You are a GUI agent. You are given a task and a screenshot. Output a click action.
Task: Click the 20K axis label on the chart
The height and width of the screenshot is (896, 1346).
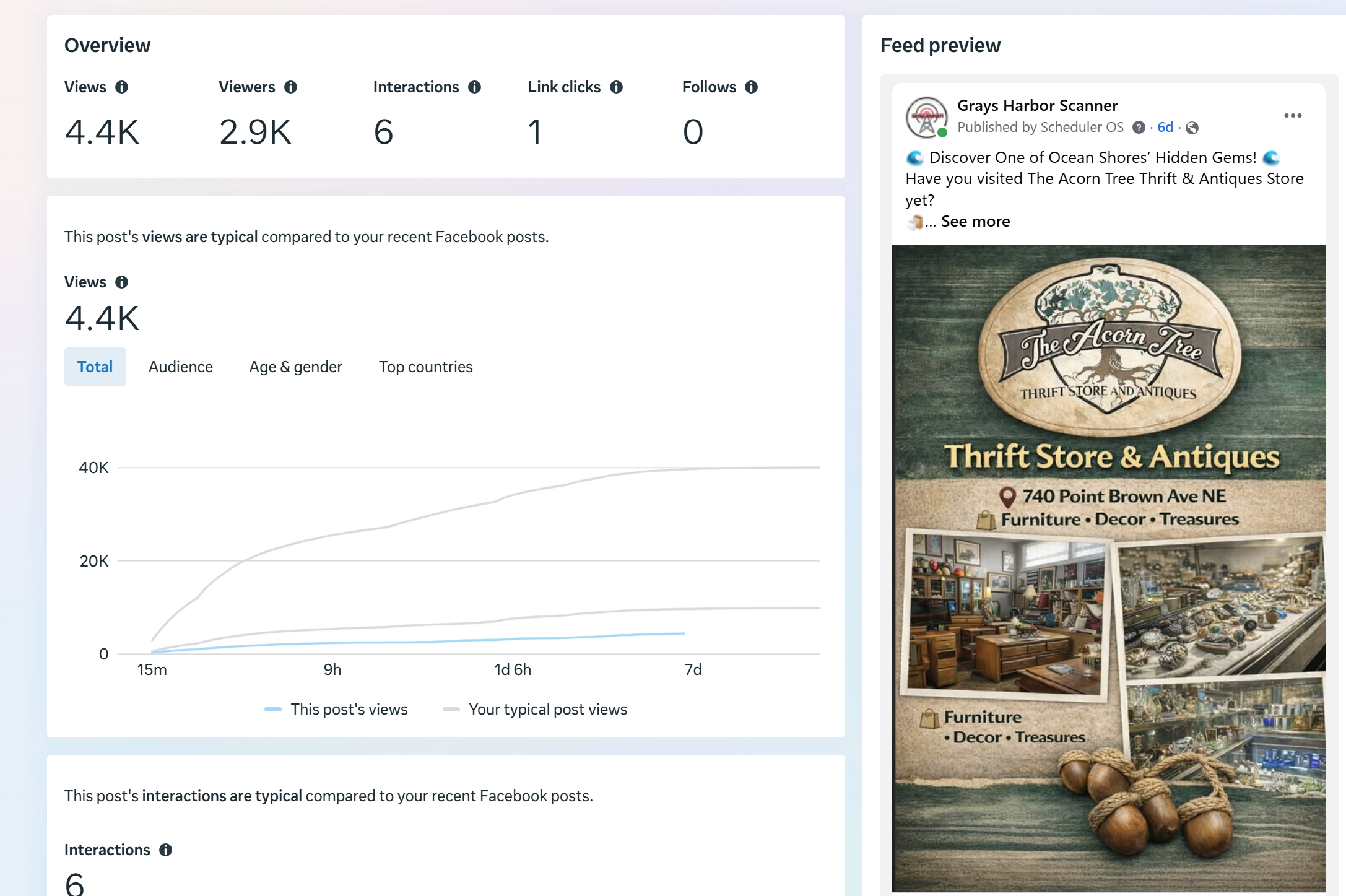point(94,562)
